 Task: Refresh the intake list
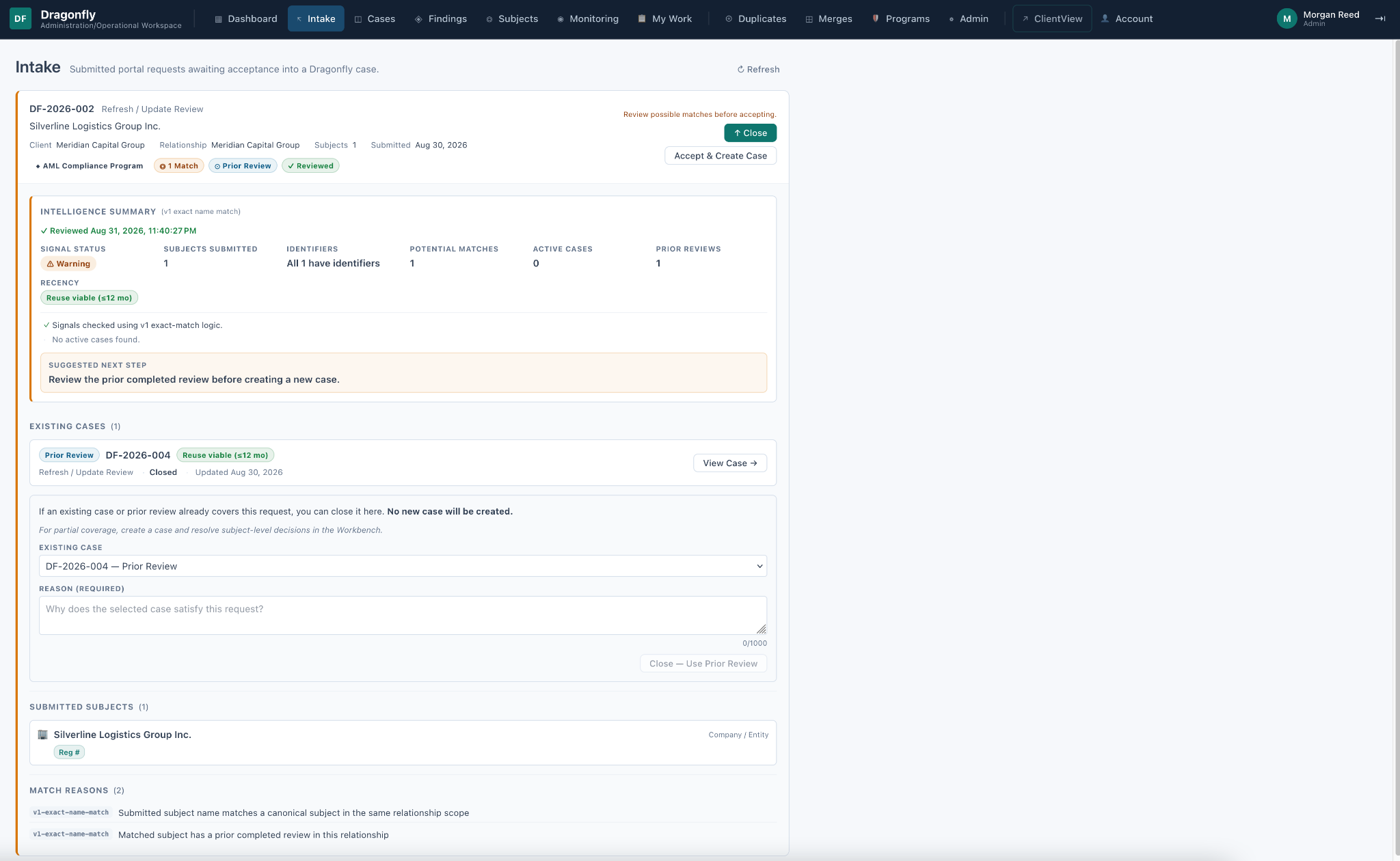click(x=758, y=70)
